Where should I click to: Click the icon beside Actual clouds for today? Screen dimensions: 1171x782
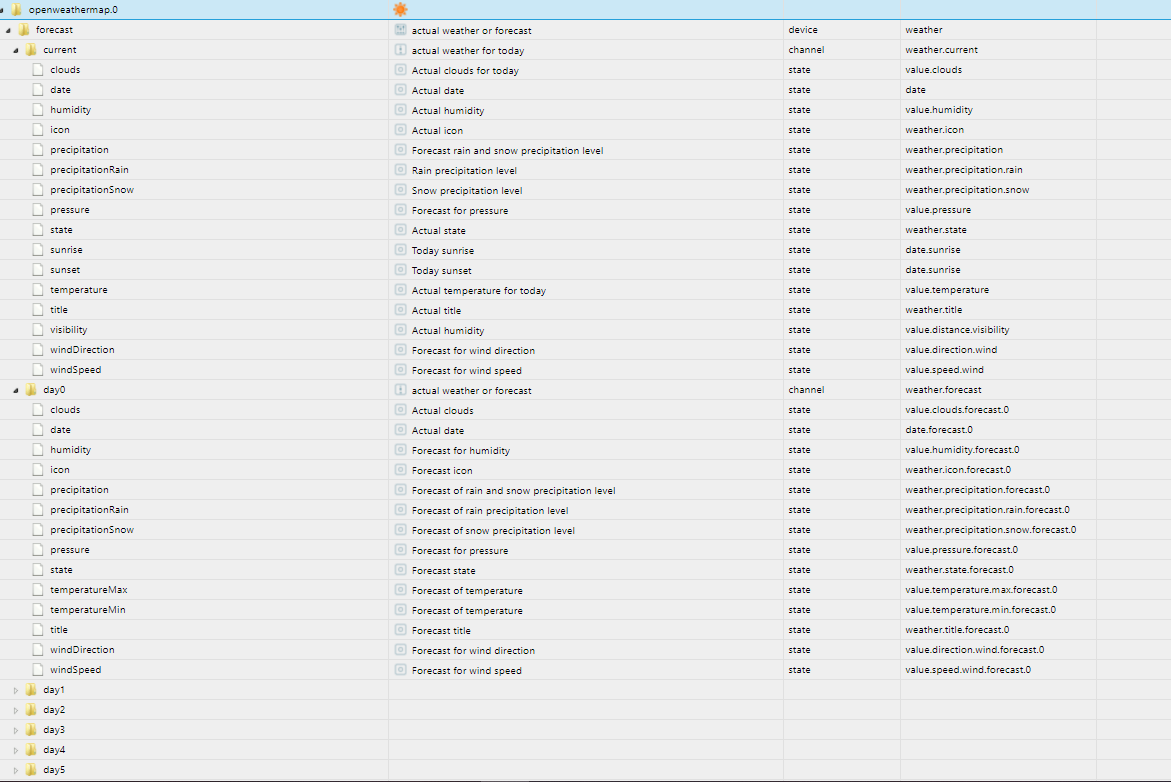pos(400,70)
